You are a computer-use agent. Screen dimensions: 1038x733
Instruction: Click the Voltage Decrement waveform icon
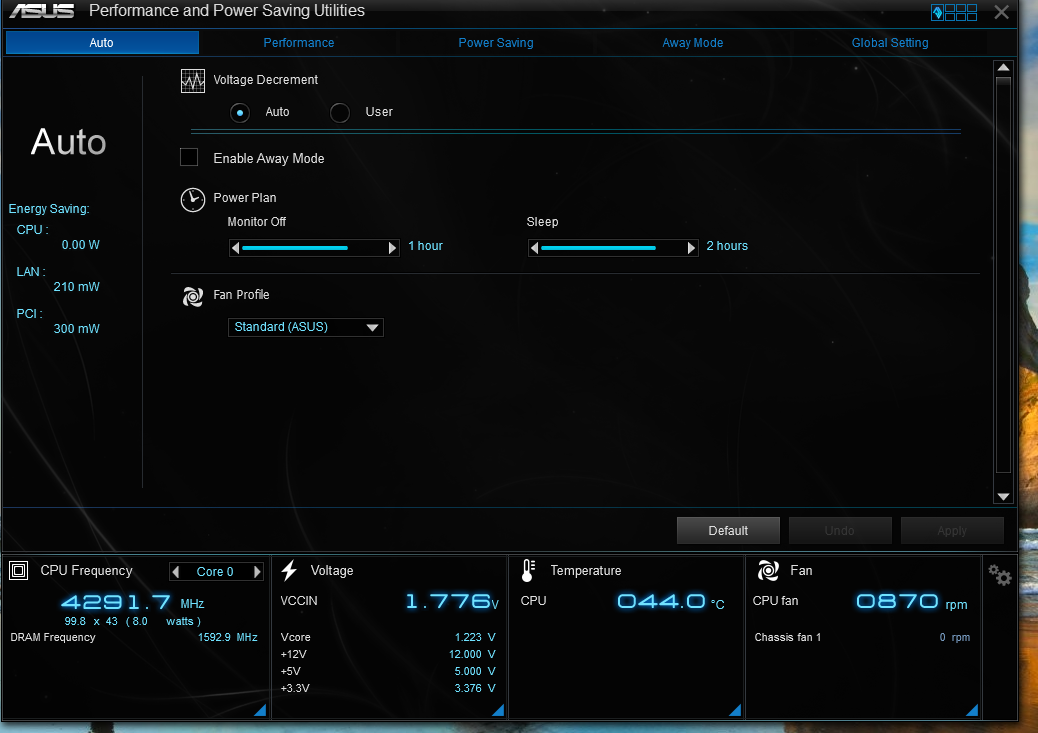193,81
